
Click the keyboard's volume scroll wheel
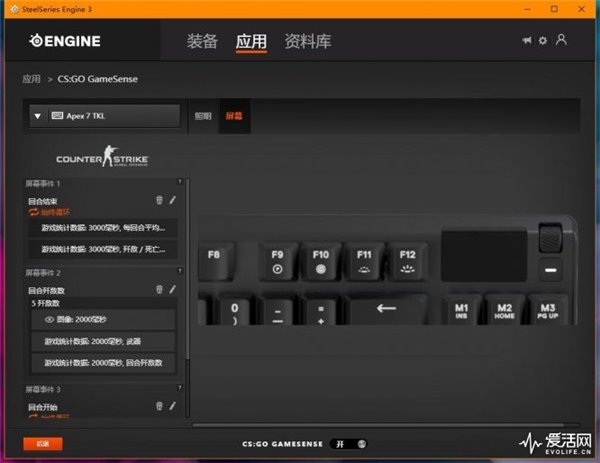(x=550, y=238)
